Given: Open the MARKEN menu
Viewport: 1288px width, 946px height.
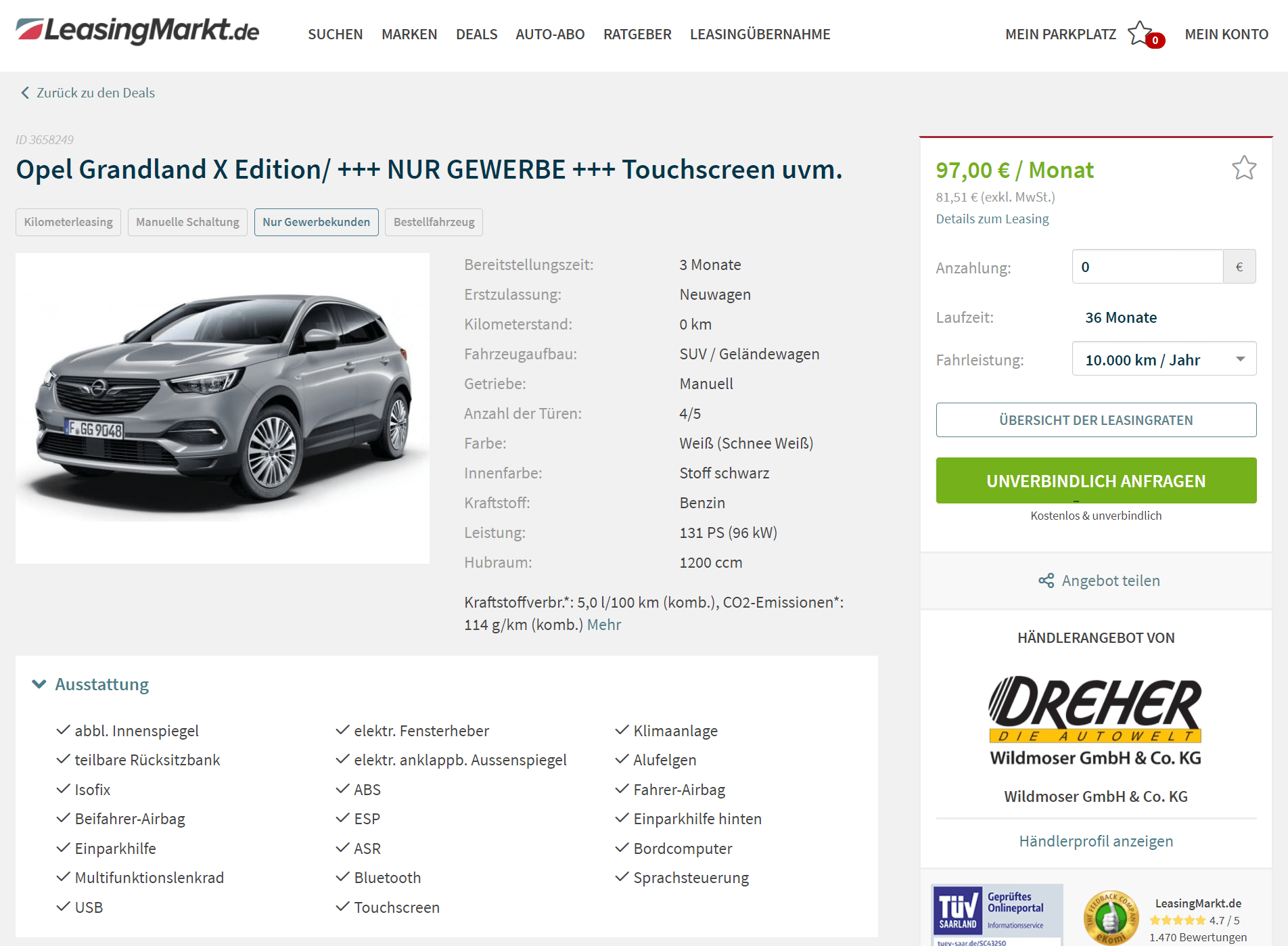Looking at the screenshot, I should [x=409, y=34].
